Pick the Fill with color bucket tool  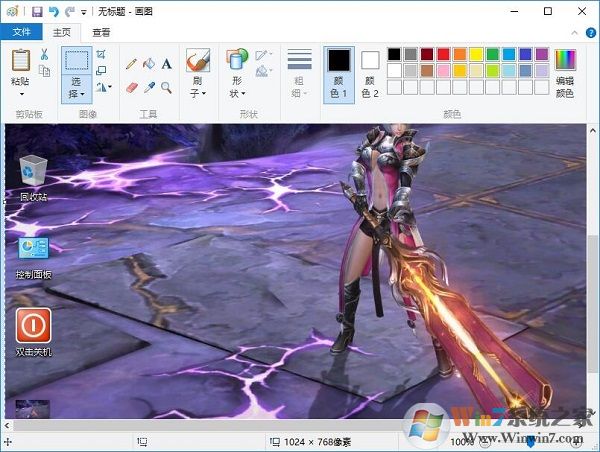point(149,63)
